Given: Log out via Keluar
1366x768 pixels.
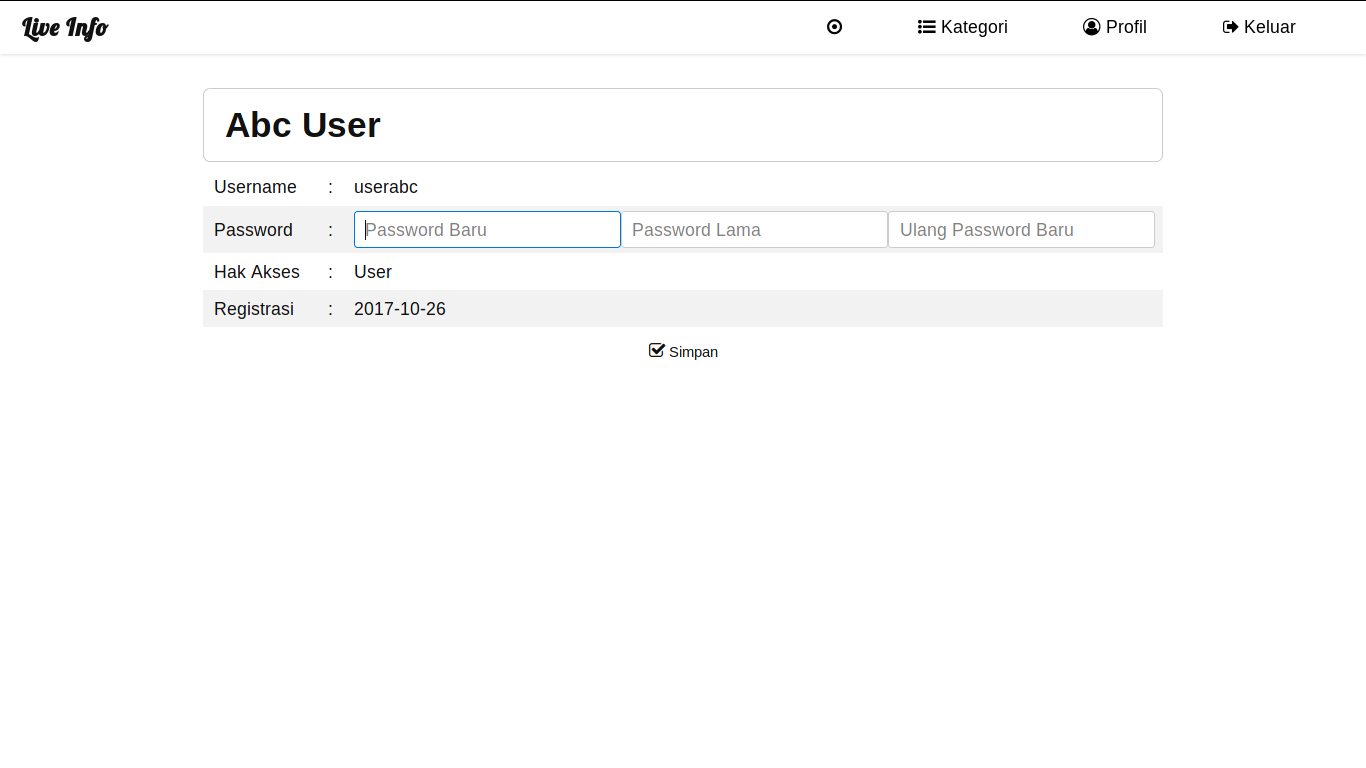Looking at the screenshot, I should 1259,27.
